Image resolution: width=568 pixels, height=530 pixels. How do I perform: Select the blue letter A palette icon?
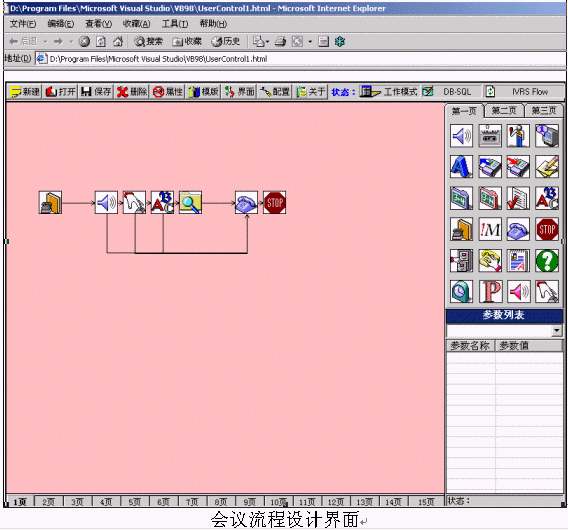click(461, 167)
